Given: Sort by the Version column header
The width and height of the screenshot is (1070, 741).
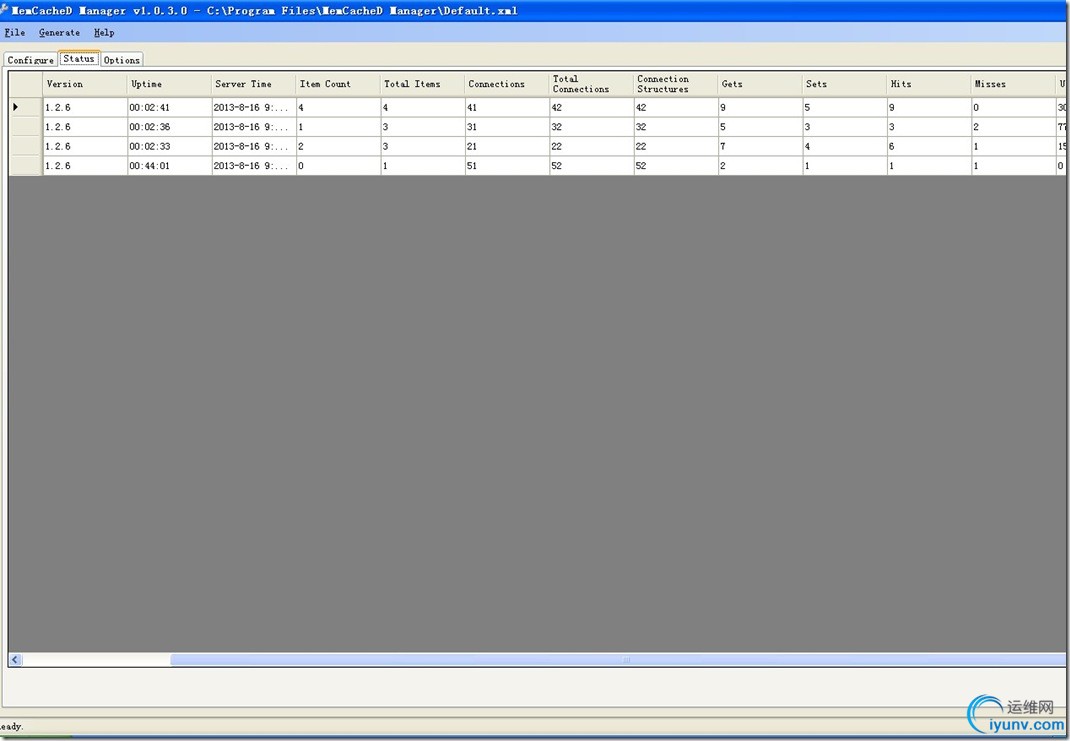Looking at the screenshot, I should 85,84.
